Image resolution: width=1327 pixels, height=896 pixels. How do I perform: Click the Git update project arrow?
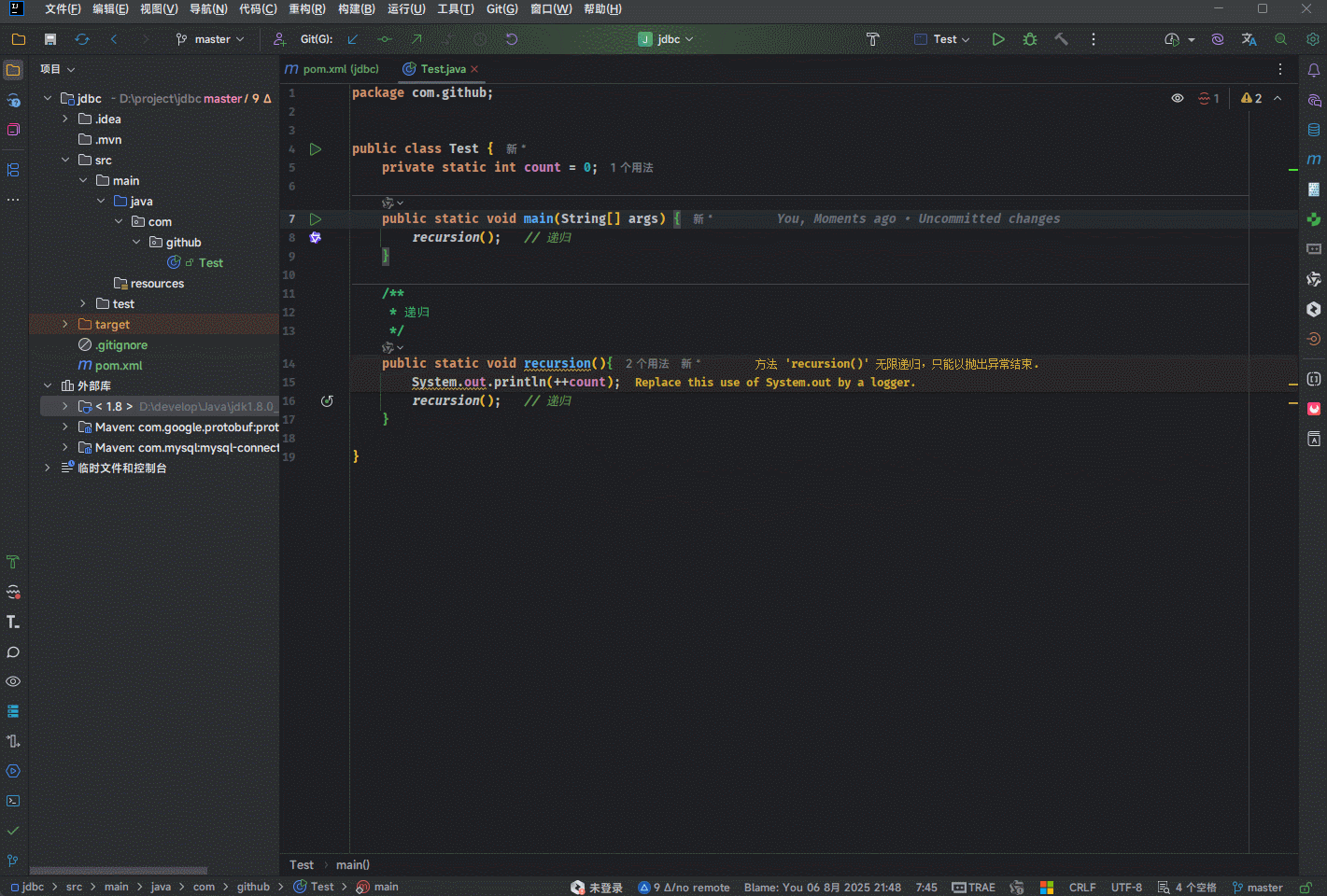click(353, 39)
